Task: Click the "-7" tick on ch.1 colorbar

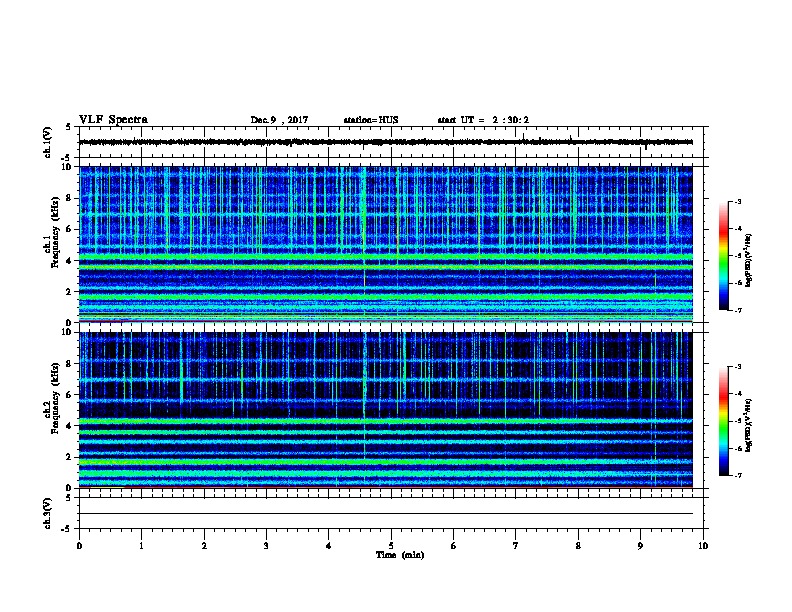Action: click(737, 310)
